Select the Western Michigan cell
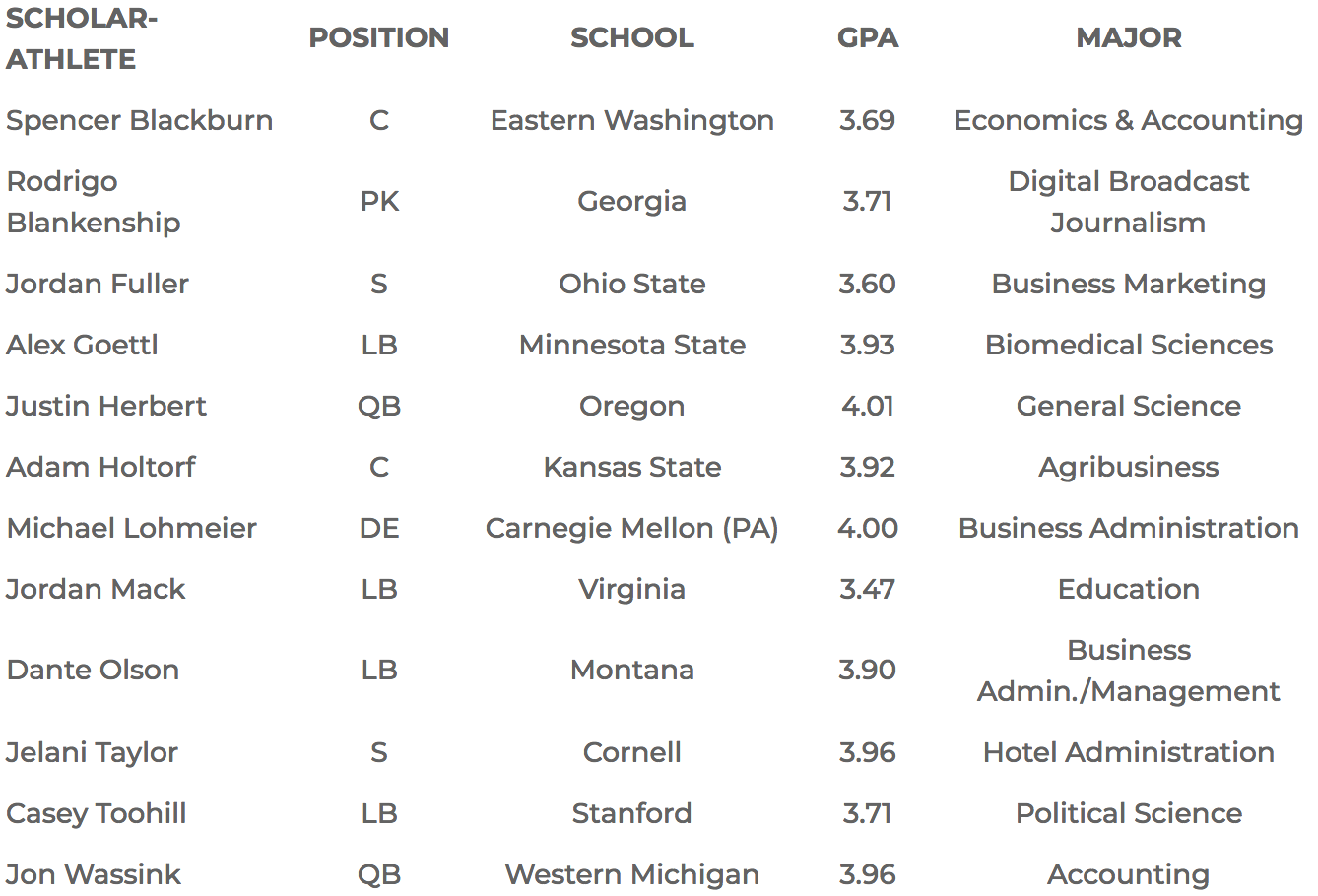Viewport: 1318px width, 896px height. [632, 874]
